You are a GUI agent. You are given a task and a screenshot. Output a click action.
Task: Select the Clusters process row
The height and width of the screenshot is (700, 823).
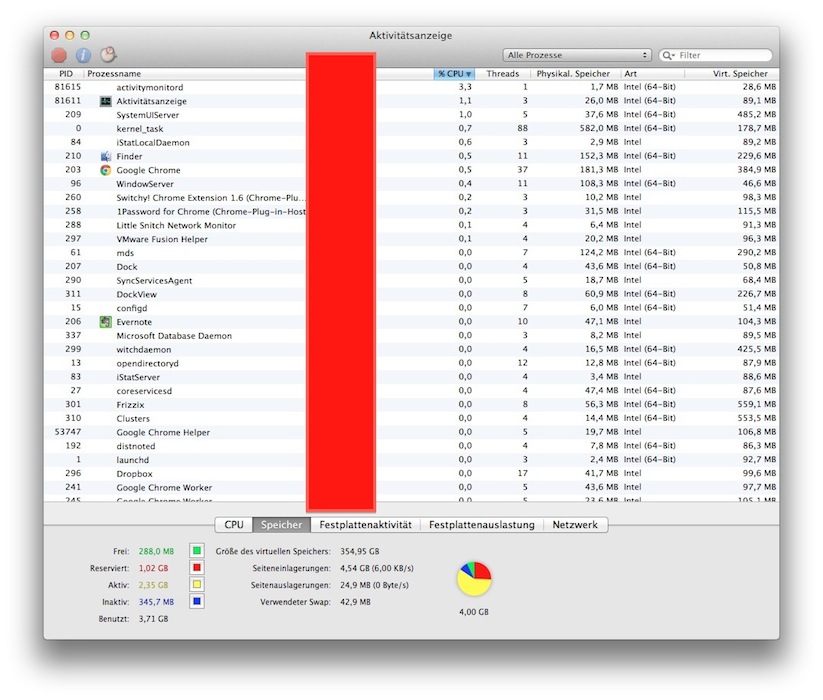point(412,418)
